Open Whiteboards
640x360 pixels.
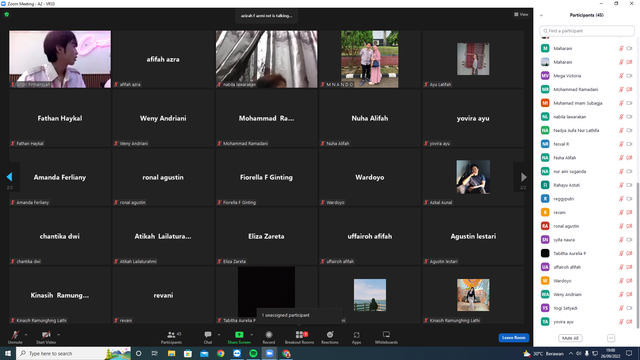pos(386,337)
